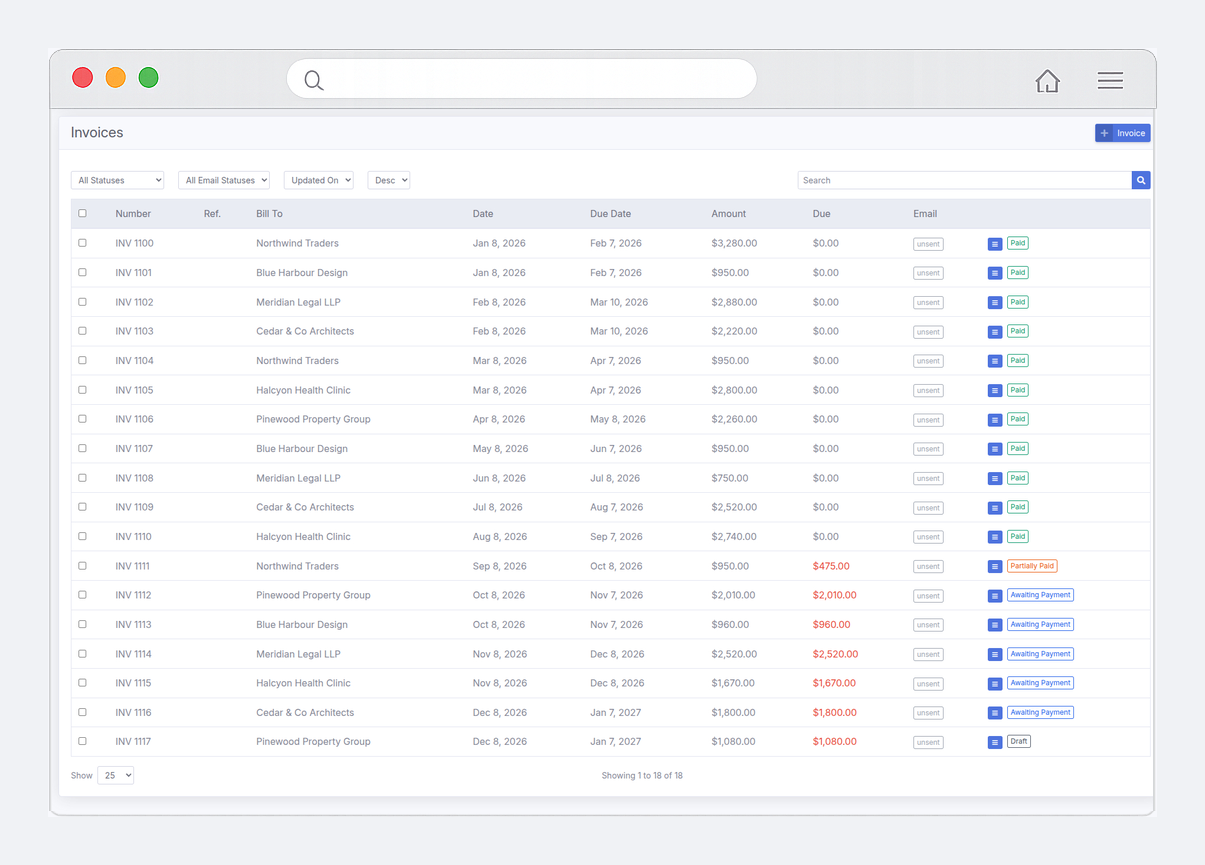Open the action menu icon for INV 1117
The height and width of the screenshot is (865, 1205).
[995, 743]
